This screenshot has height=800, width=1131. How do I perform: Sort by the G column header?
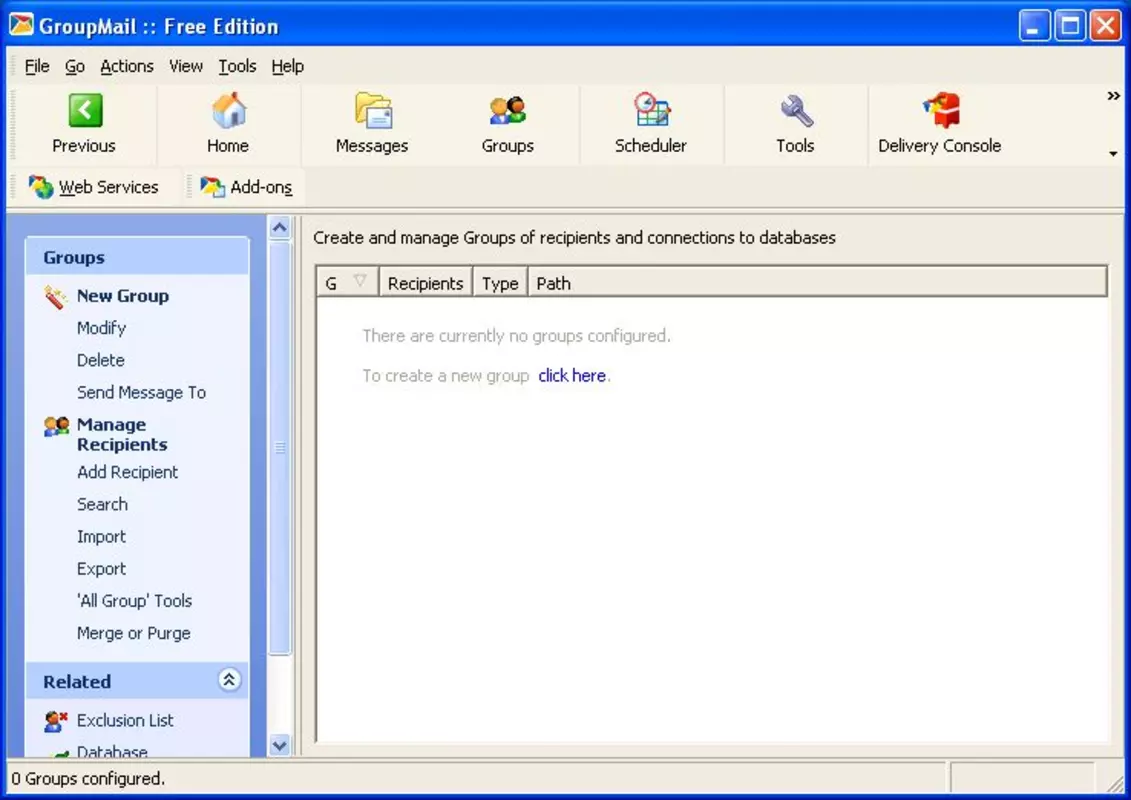click(x=347, y=283)
